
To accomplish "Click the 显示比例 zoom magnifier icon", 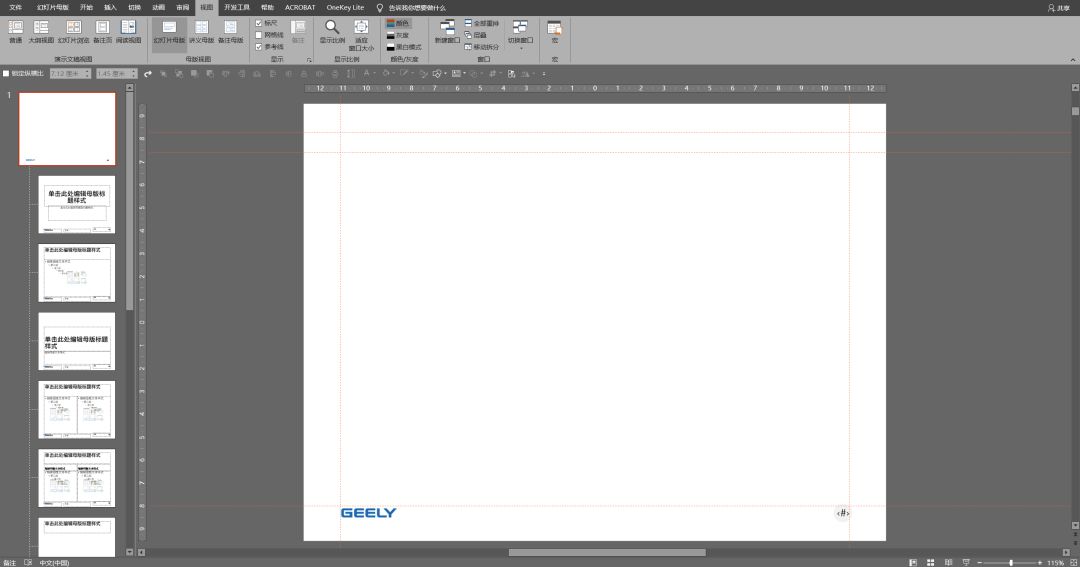I will (x=332, y=29).
